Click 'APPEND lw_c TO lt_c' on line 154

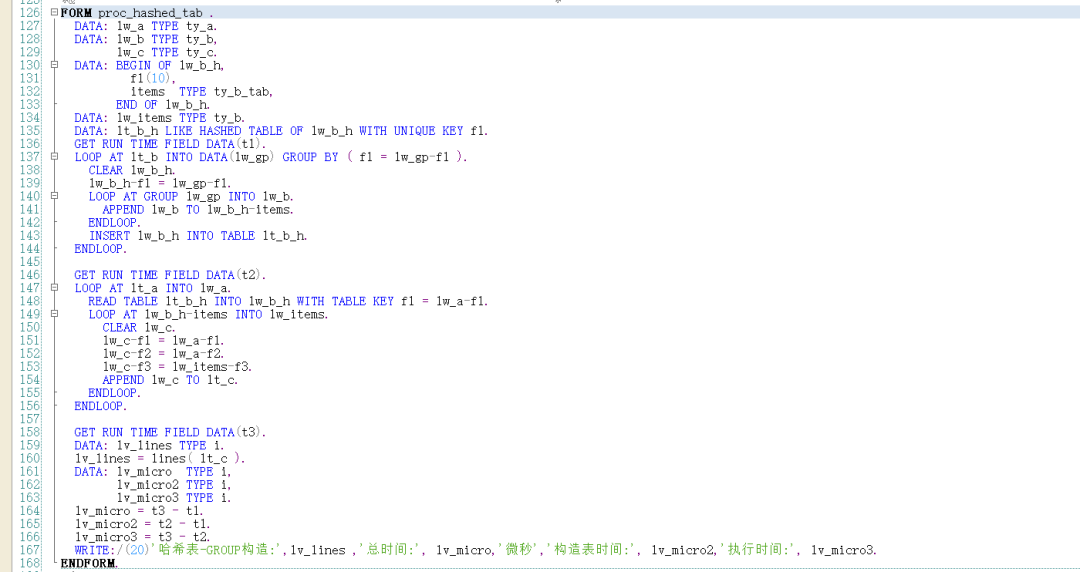(169, 379)
